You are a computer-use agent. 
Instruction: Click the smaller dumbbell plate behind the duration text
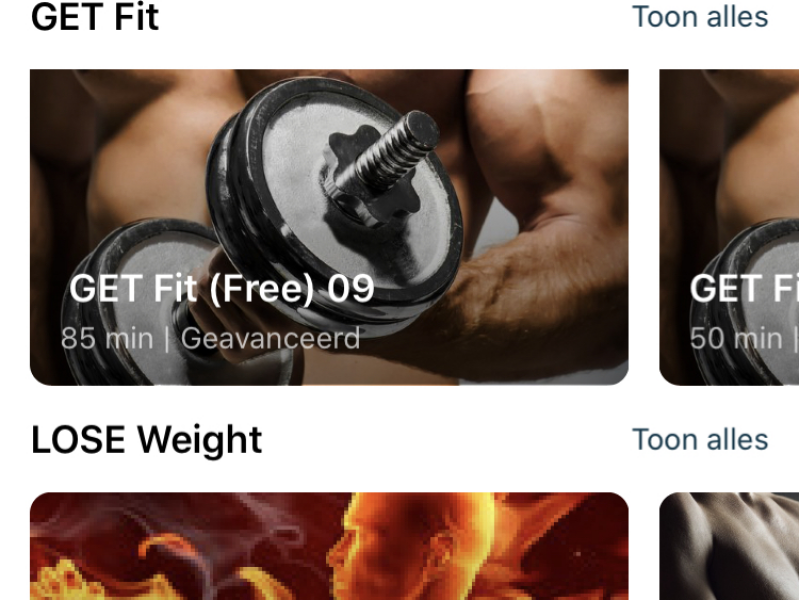(x=138, y=301)
